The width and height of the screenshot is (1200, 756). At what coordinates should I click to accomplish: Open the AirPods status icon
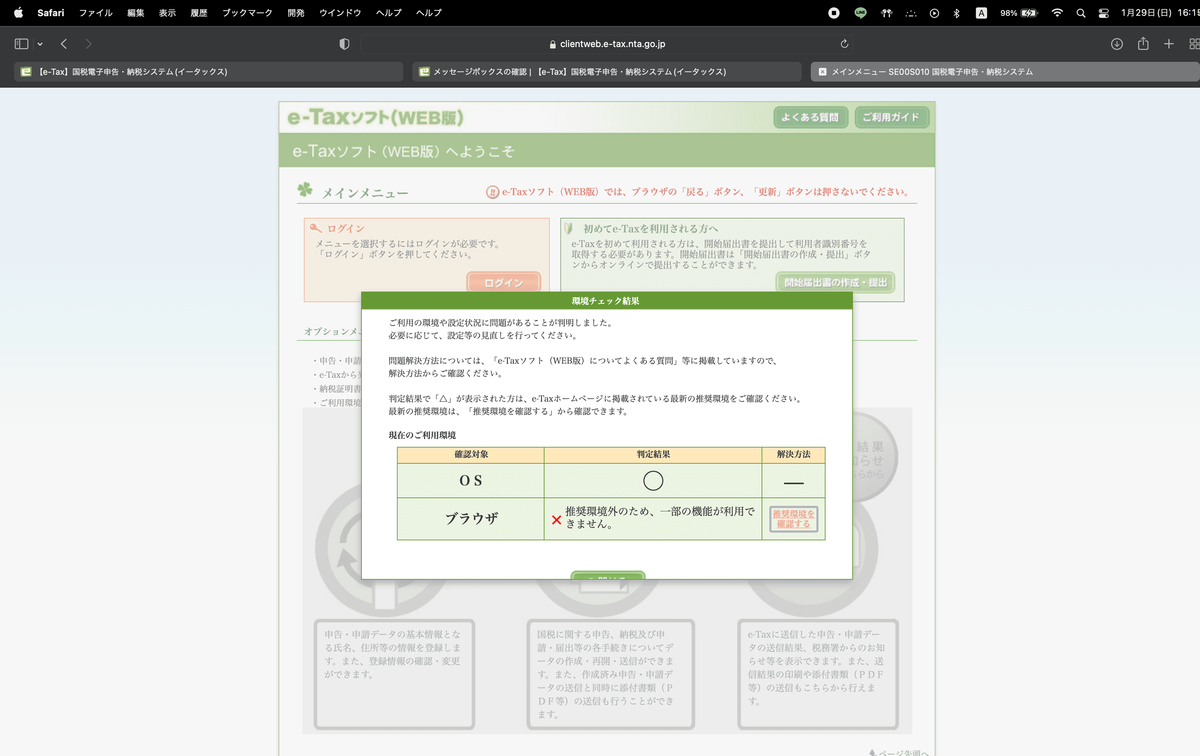885,13
